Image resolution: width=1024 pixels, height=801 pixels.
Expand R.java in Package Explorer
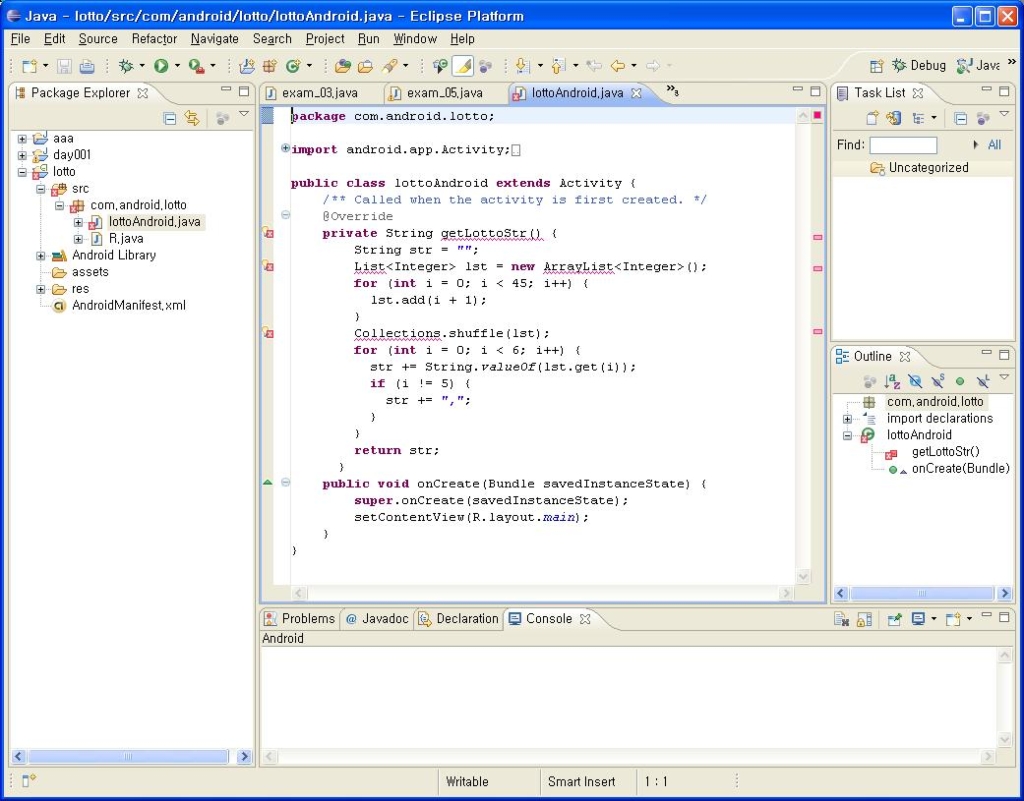[78, 239]
